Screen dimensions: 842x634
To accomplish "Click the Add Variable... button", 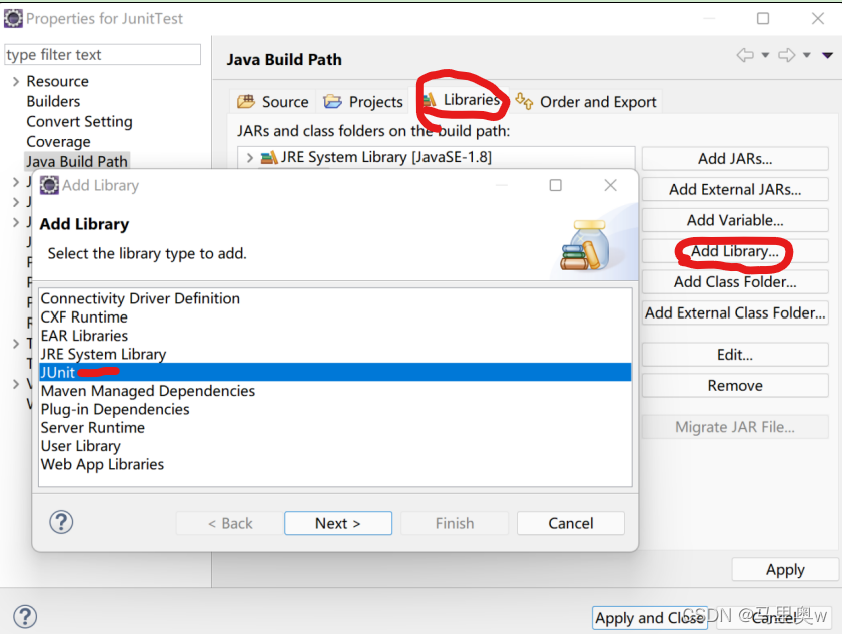I will pyautogui.click(x=735, y=220).
